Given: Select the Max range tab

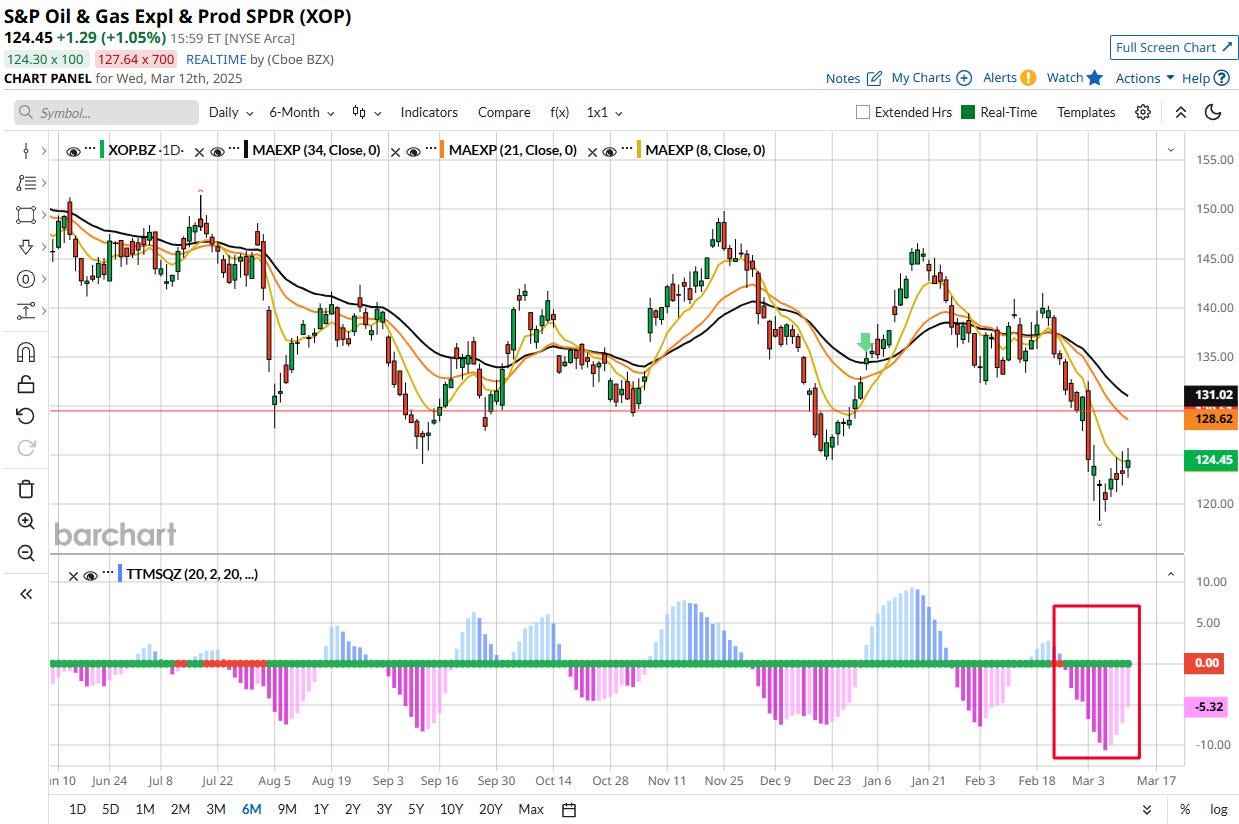Looking at the screenshot, I should coord(531,809).
